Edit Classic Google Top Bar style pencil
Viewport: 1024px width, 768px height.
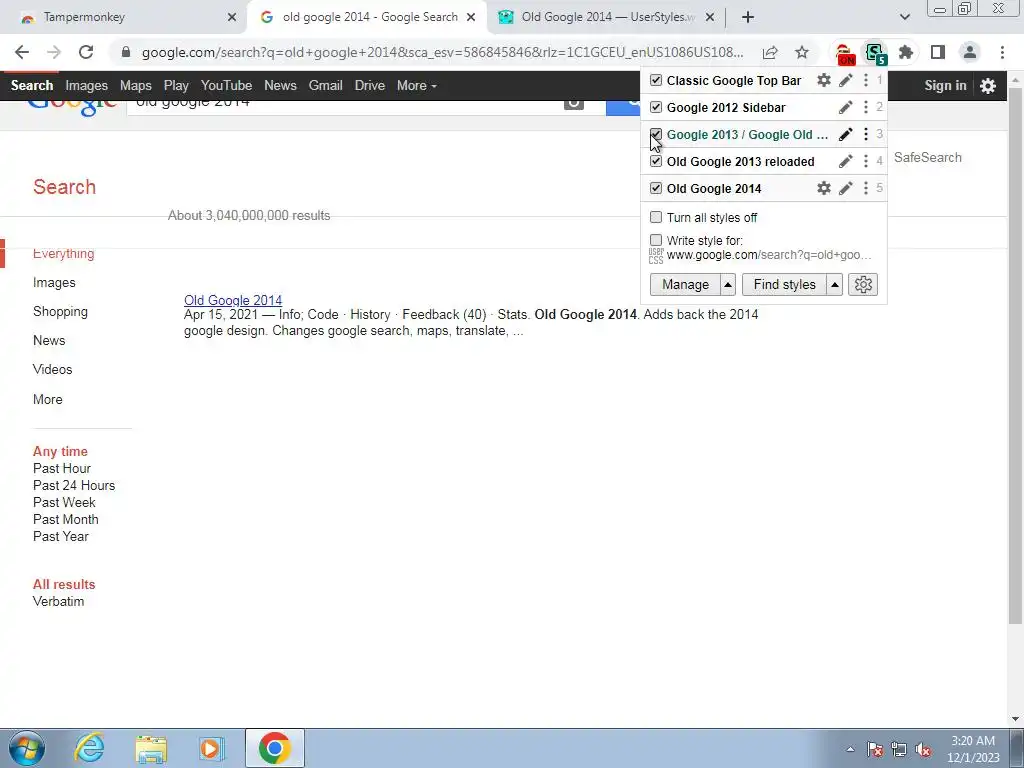pos(846,80)
